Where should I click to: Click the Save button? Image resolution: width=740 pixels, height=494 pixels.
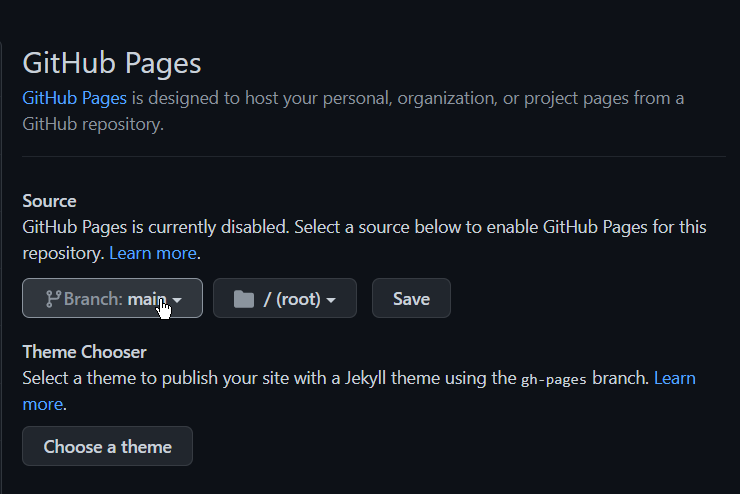411,298
